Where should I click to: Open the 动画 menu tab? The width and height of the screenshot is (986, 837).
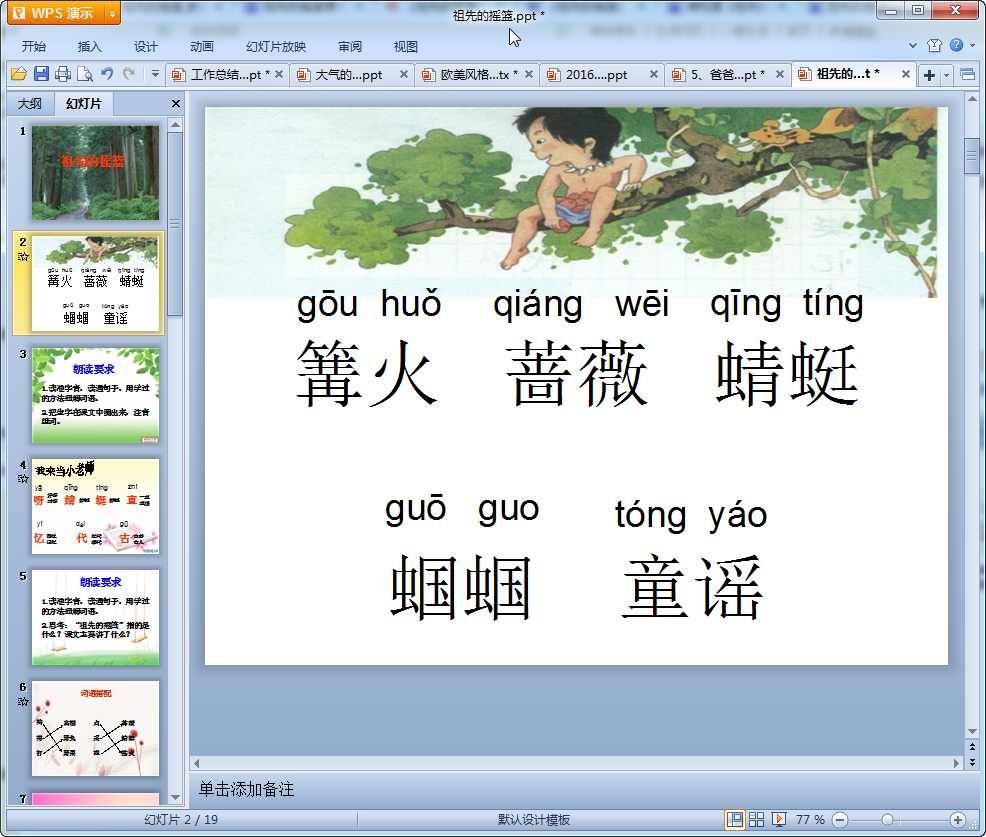point(202,47)
